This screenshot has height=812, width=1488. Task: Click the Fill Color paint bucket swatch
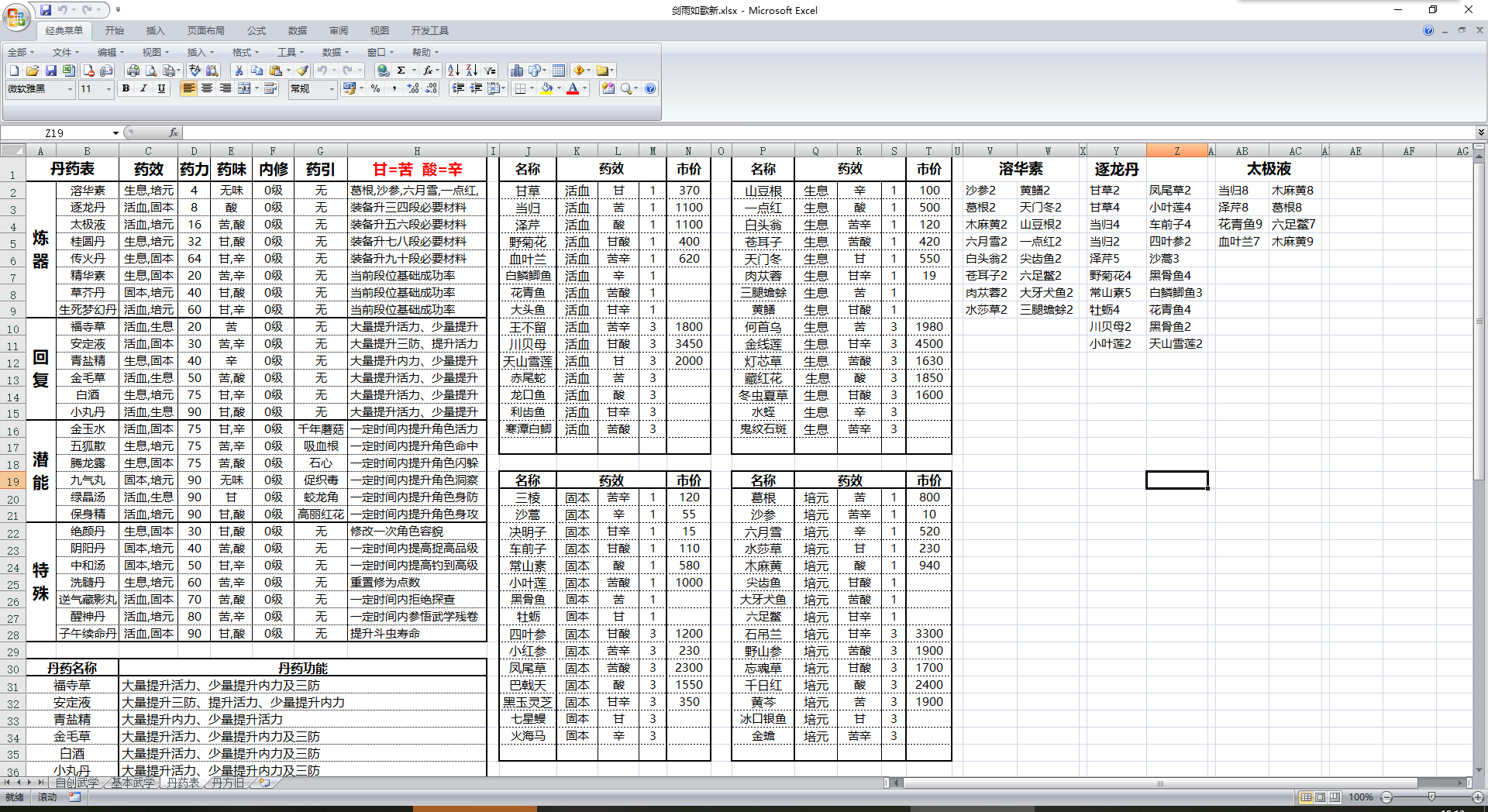(546, 89)
